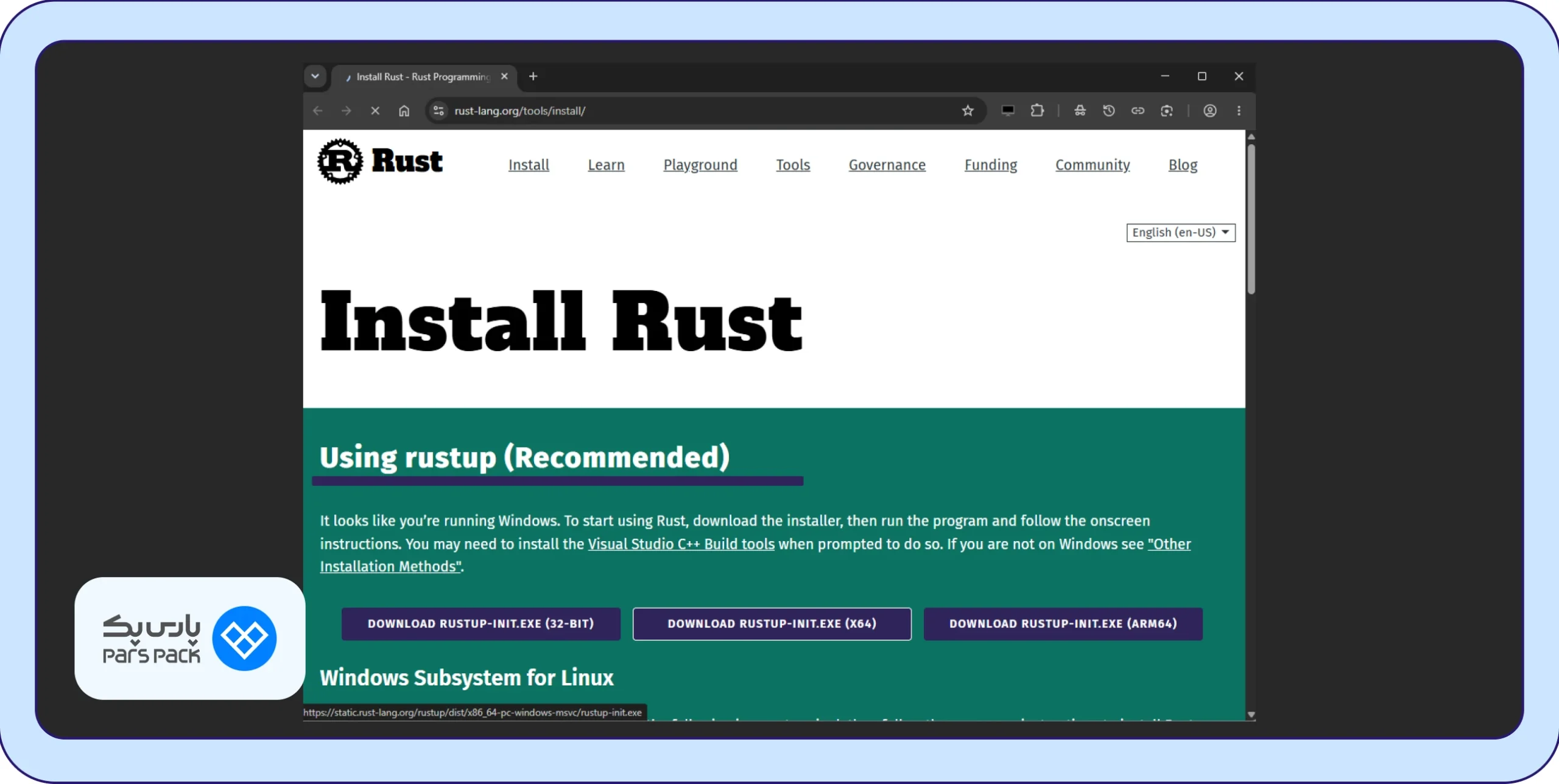Download rustup-init.exe (32-bit)
1559x784 pixels.
(x=480, y=624)
